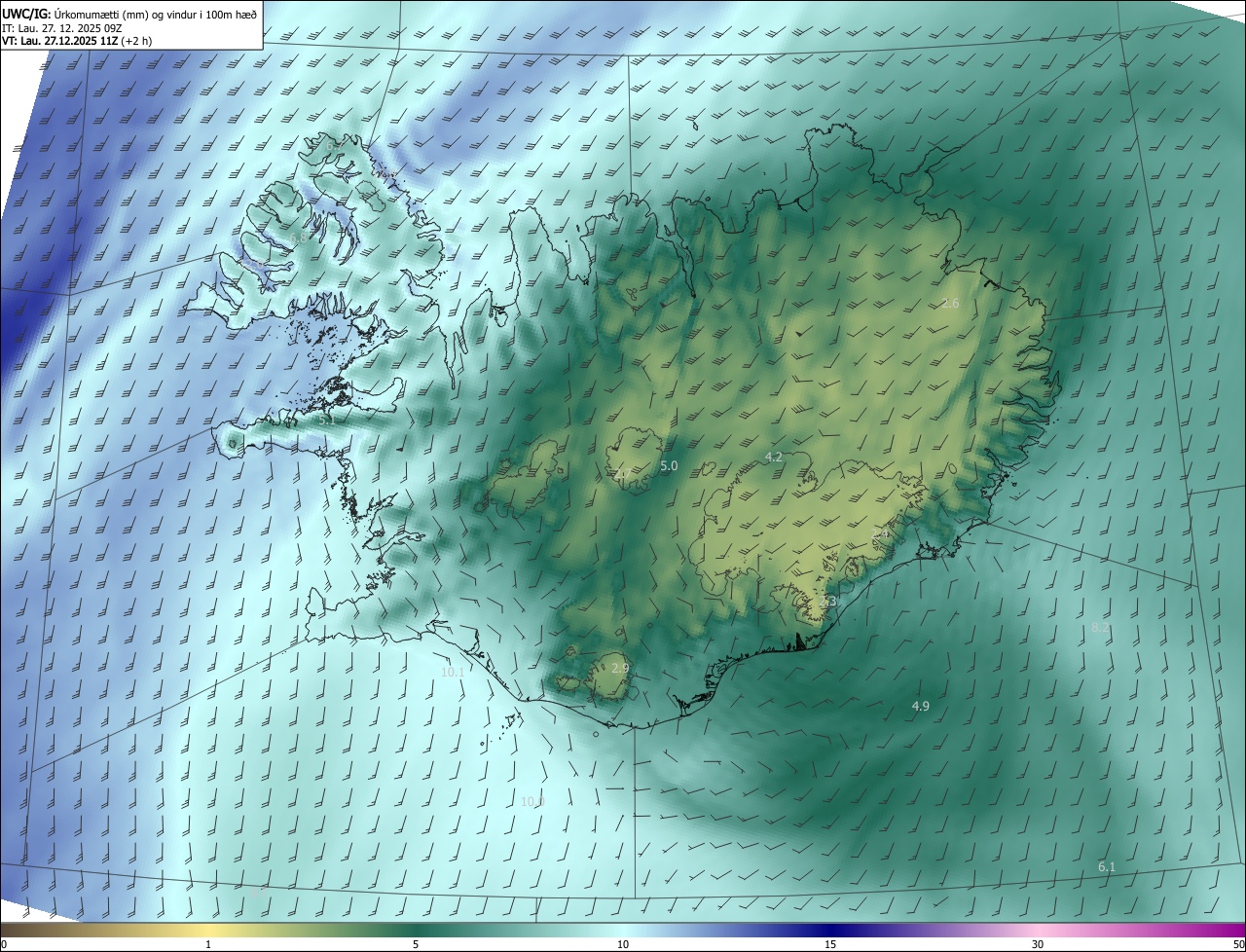Click the colorbar tick label 10
This screenshot has height=952, width=1246.
coord(623,945)
